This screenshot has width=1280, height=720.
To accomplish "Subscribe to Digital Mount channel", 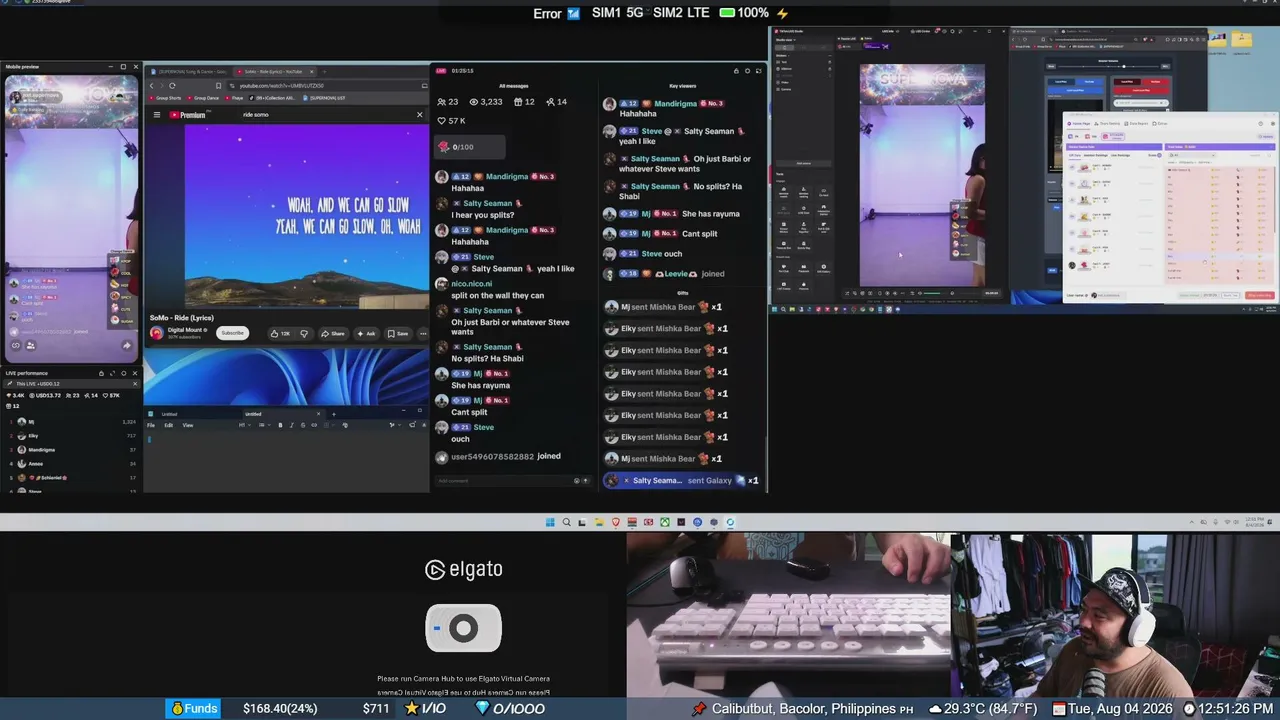I will [232, 333].
